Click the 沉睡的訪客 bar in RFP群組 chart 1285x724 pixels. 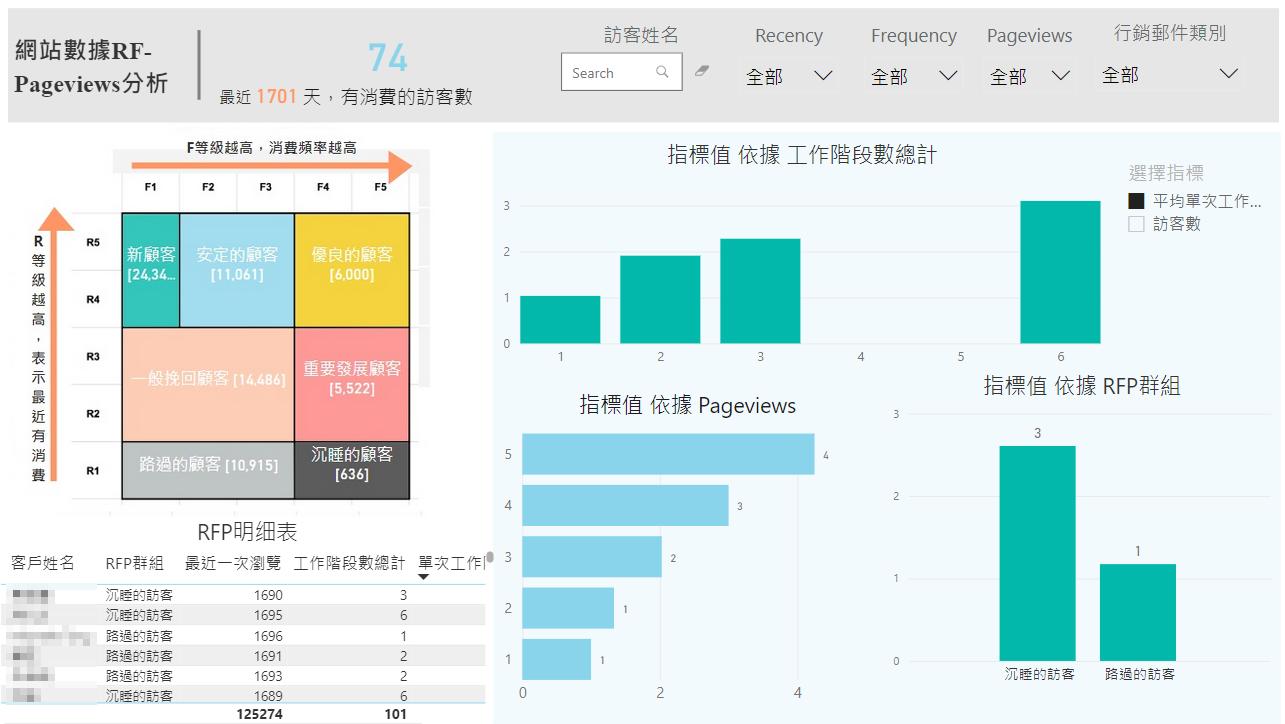1037,552
